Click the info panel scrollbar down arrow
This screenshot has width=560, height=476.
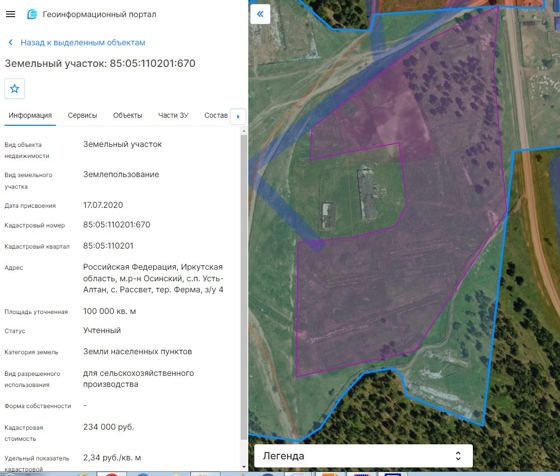pos(244,467)
